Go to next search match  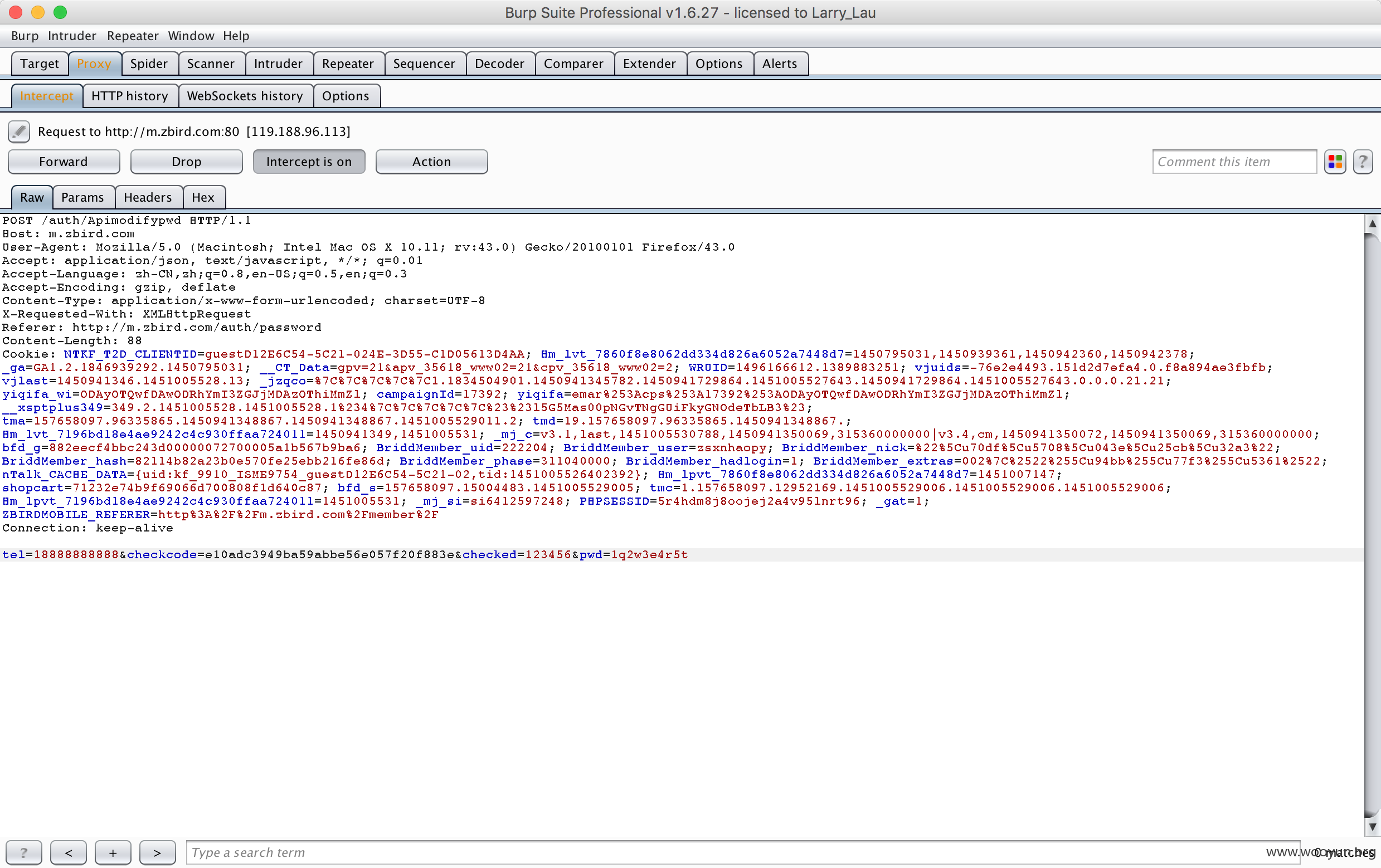157,852
